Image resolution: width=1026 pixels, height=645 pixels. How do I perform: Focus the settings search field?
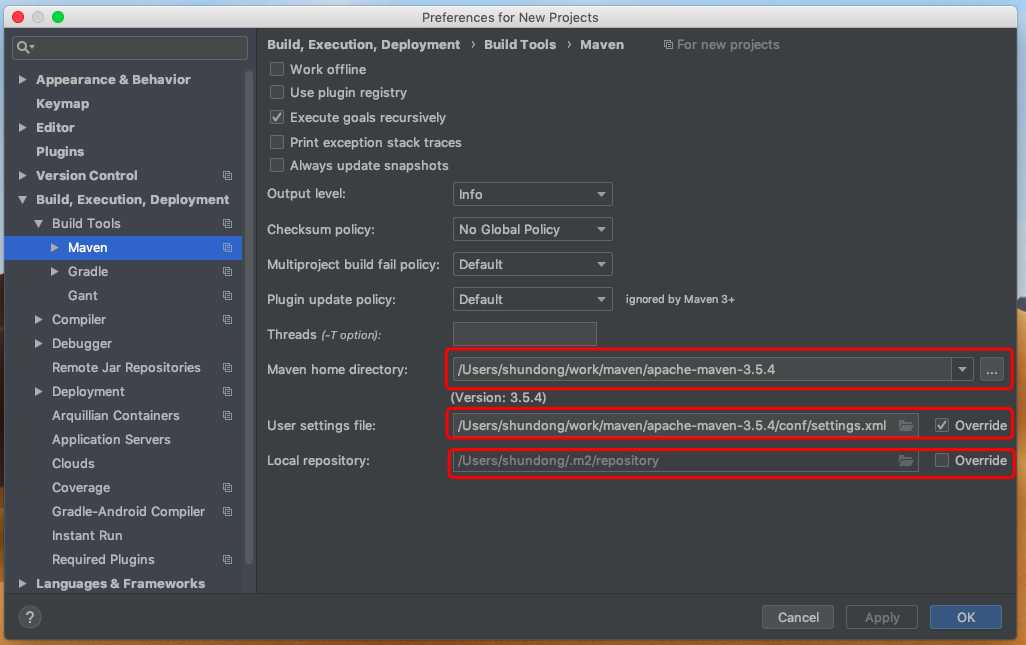click(130, 47)
